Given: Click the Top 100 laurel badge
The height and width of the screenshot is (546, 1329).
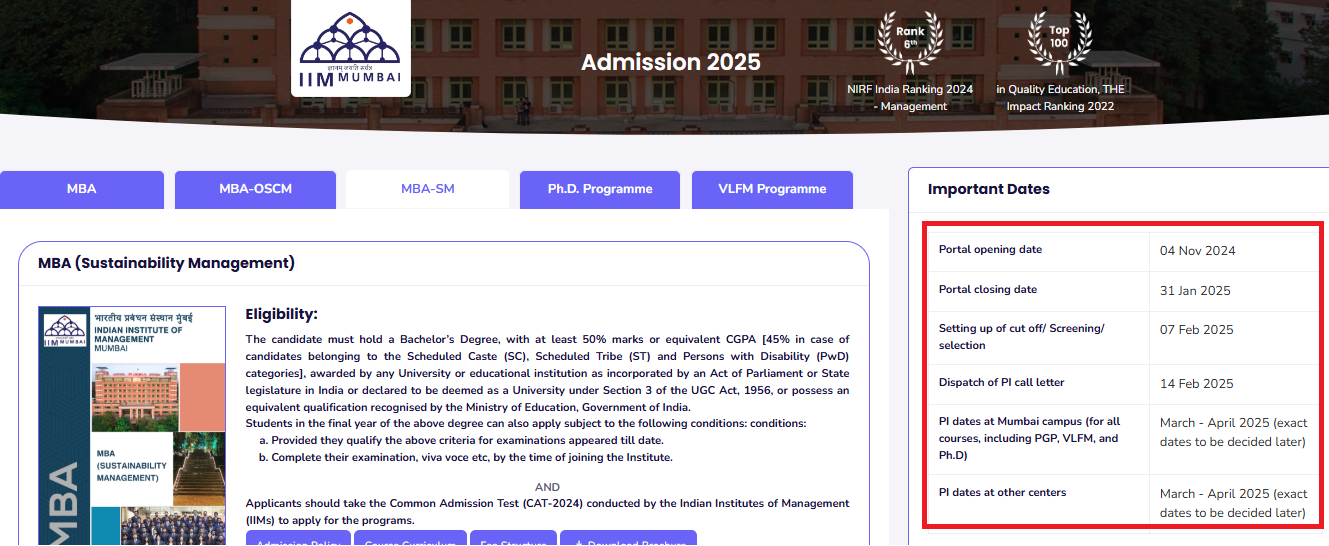Looking at the screenshot, I should (1059, 42).
